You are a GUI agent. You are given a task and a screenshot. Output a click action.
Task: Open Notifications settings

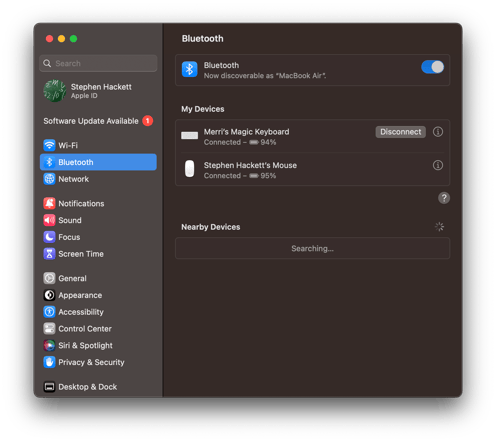[98, 203]
